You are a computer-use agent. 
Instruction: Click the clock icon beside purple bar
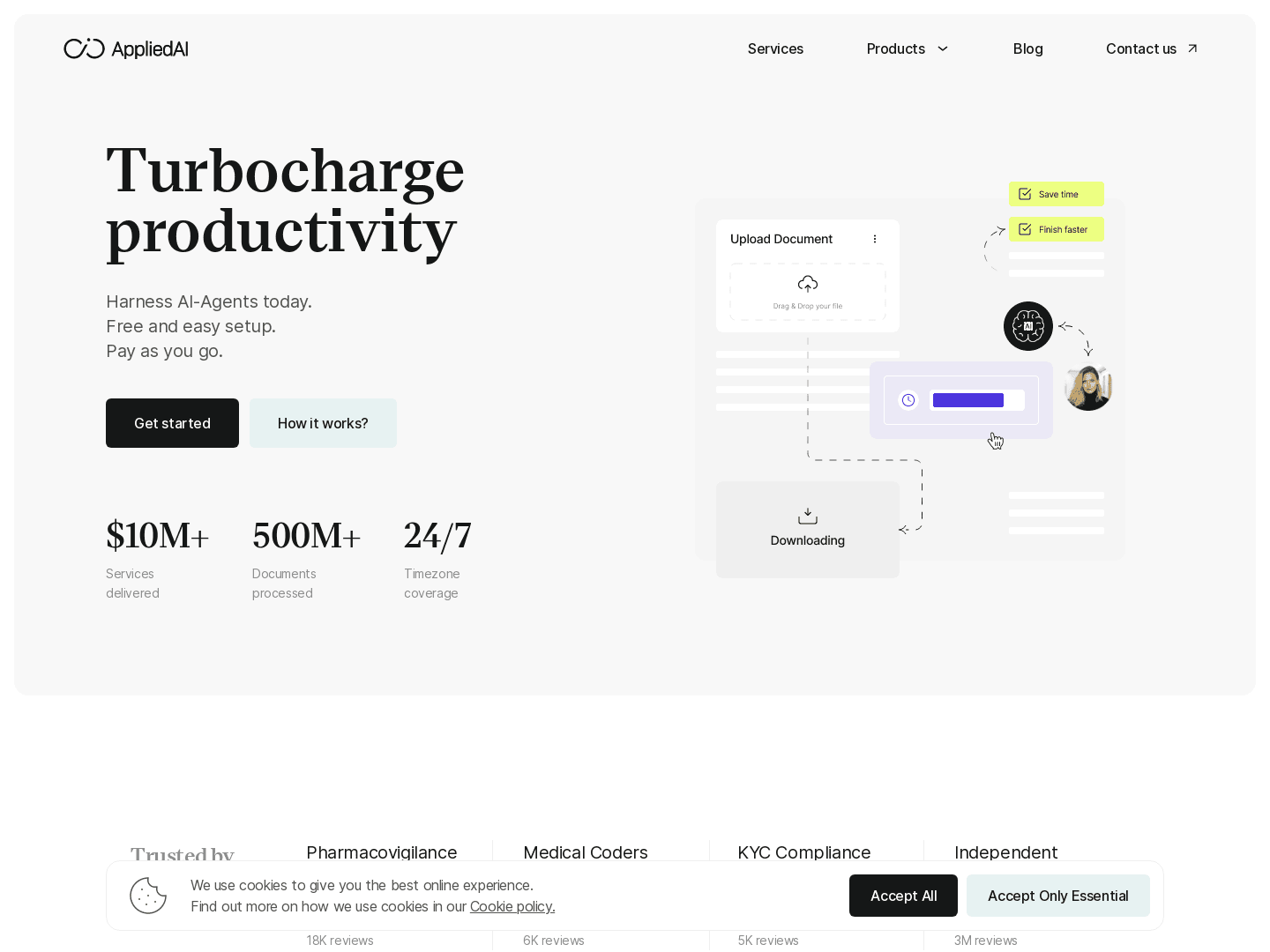(x=908, y=400)
